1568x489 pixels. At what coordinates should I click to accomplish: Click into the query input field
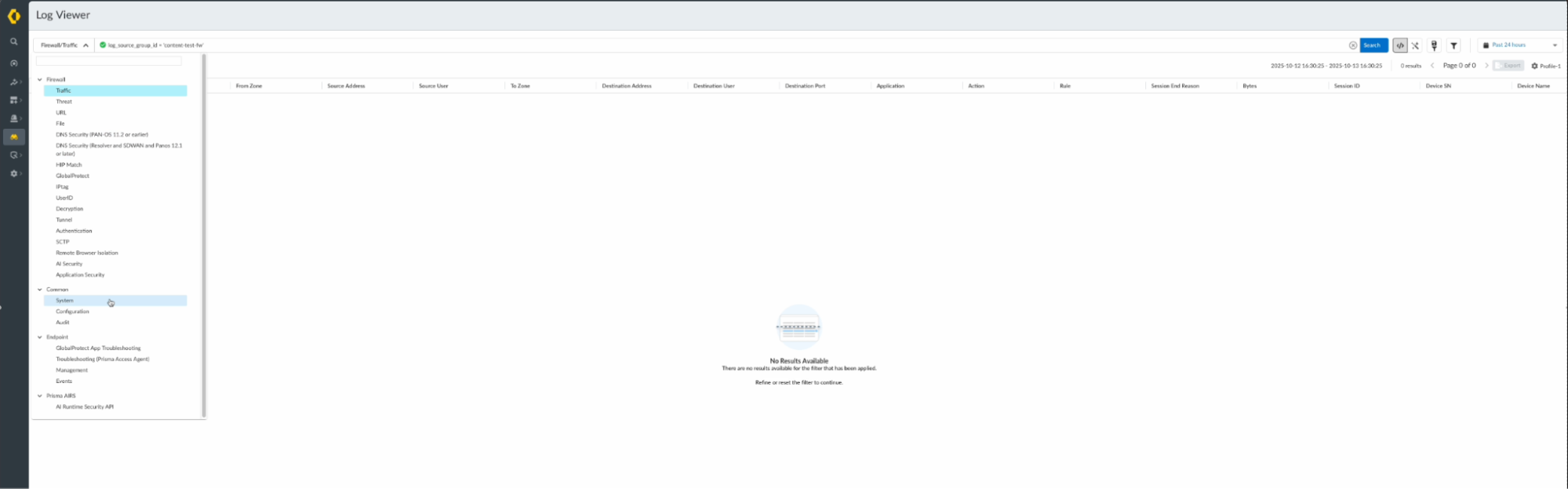(722, 46)
